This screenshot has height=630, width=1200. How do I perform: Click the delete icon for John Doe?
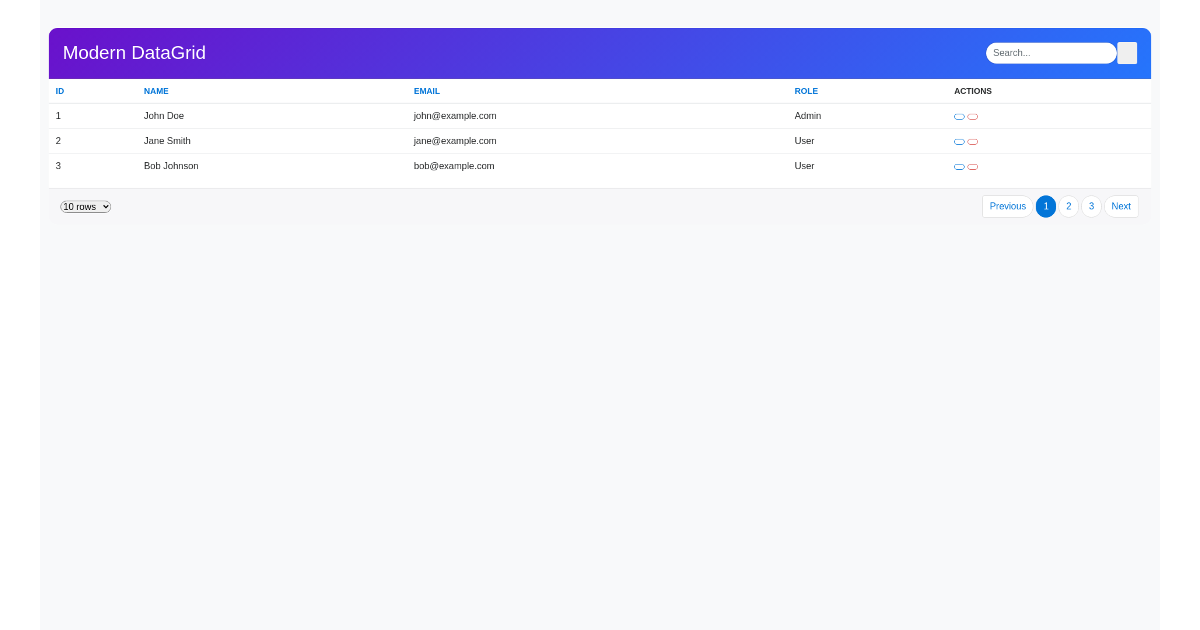973,116
